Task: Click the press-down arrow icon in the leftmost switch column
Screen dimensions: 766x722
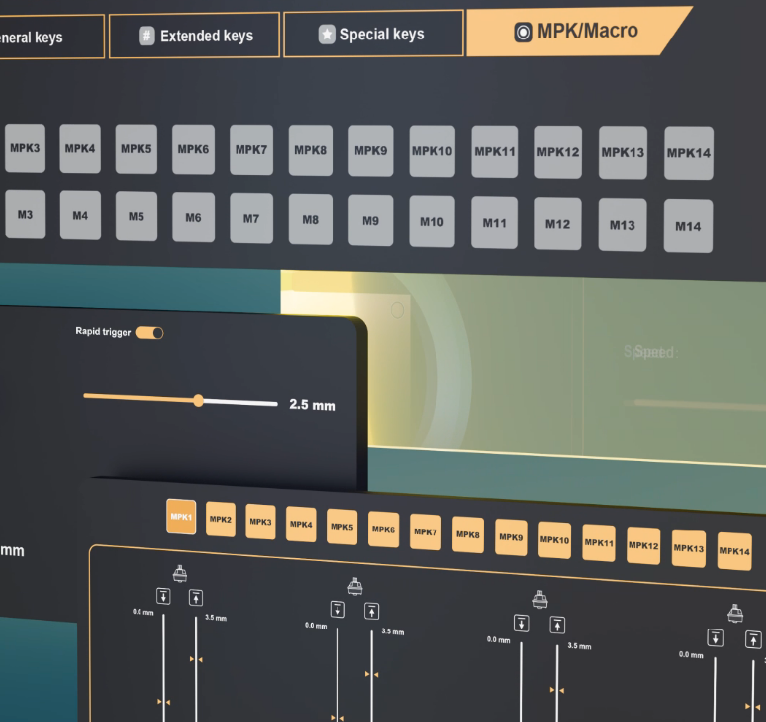Action: [x=164, y=597]
